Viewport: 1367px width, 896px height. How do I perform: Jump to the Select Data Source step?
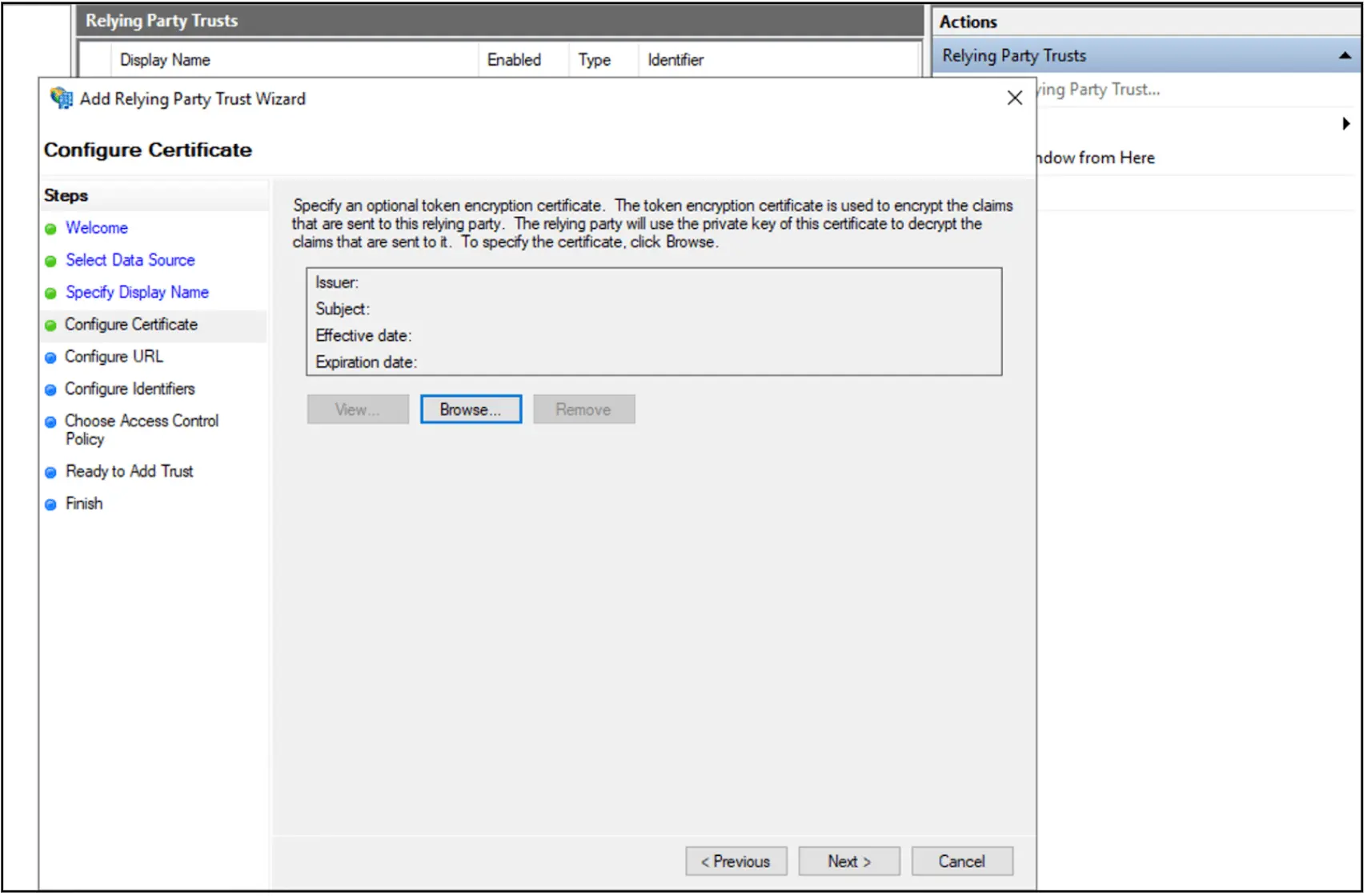(x=130, y=260)
